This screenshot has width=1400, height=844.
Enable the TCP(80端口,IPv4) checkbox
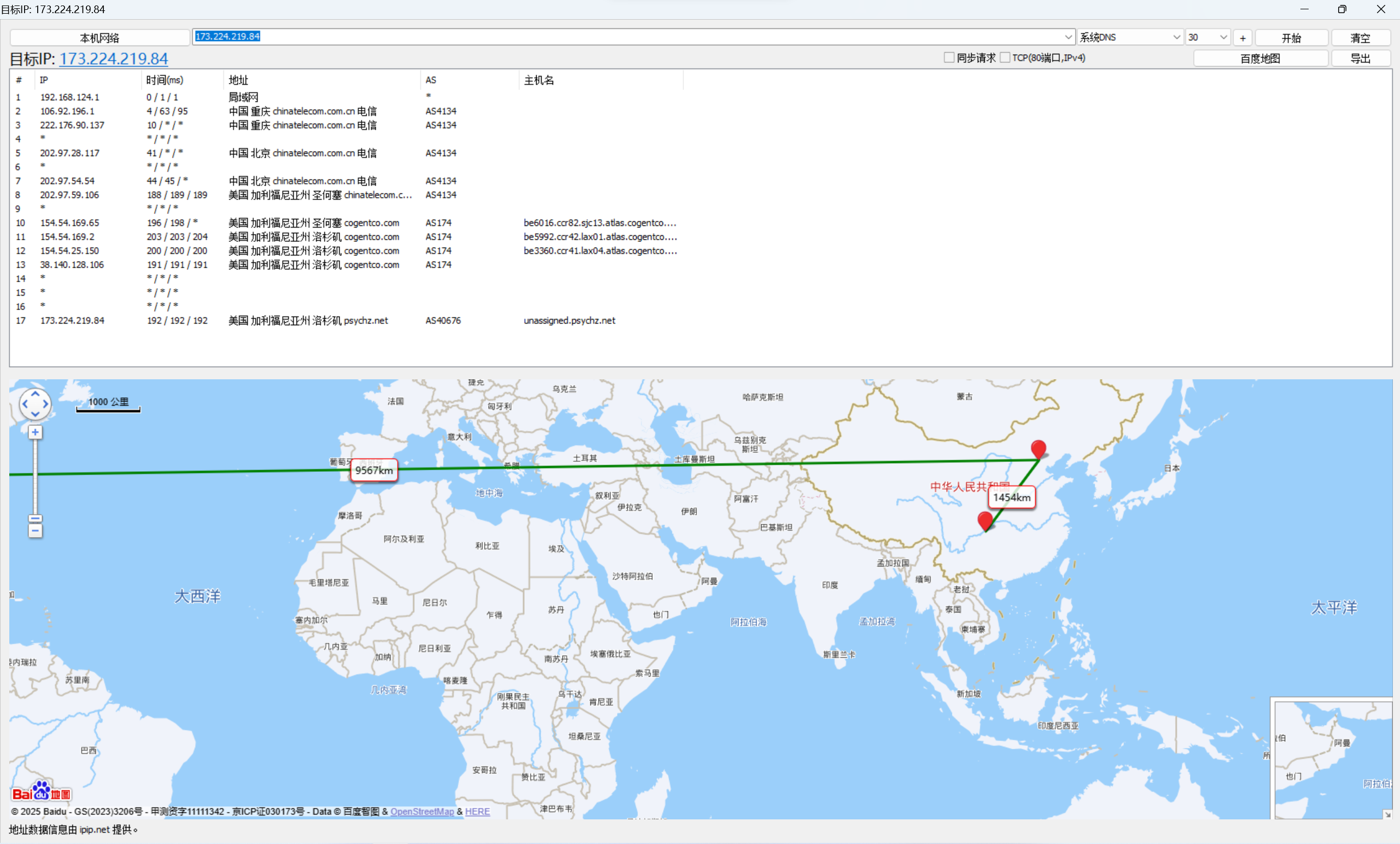(x=1004, y=57)
